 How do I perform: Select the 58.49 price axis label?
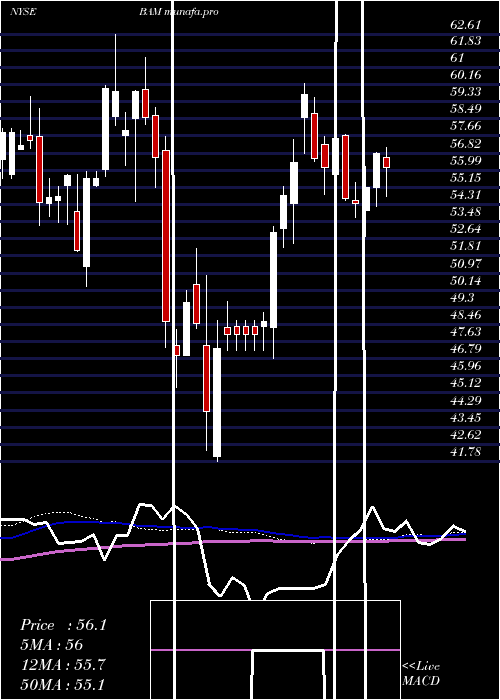pos(466,109)
